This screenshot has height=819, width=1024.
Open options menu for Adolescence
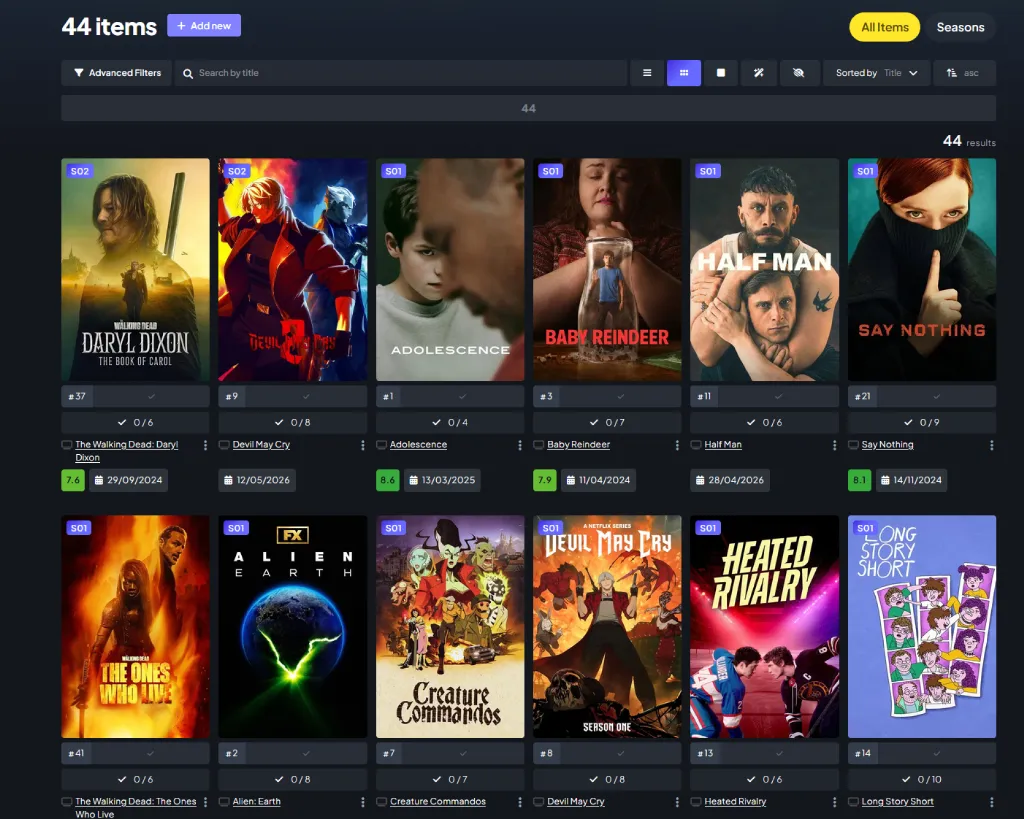coord(520,445)
